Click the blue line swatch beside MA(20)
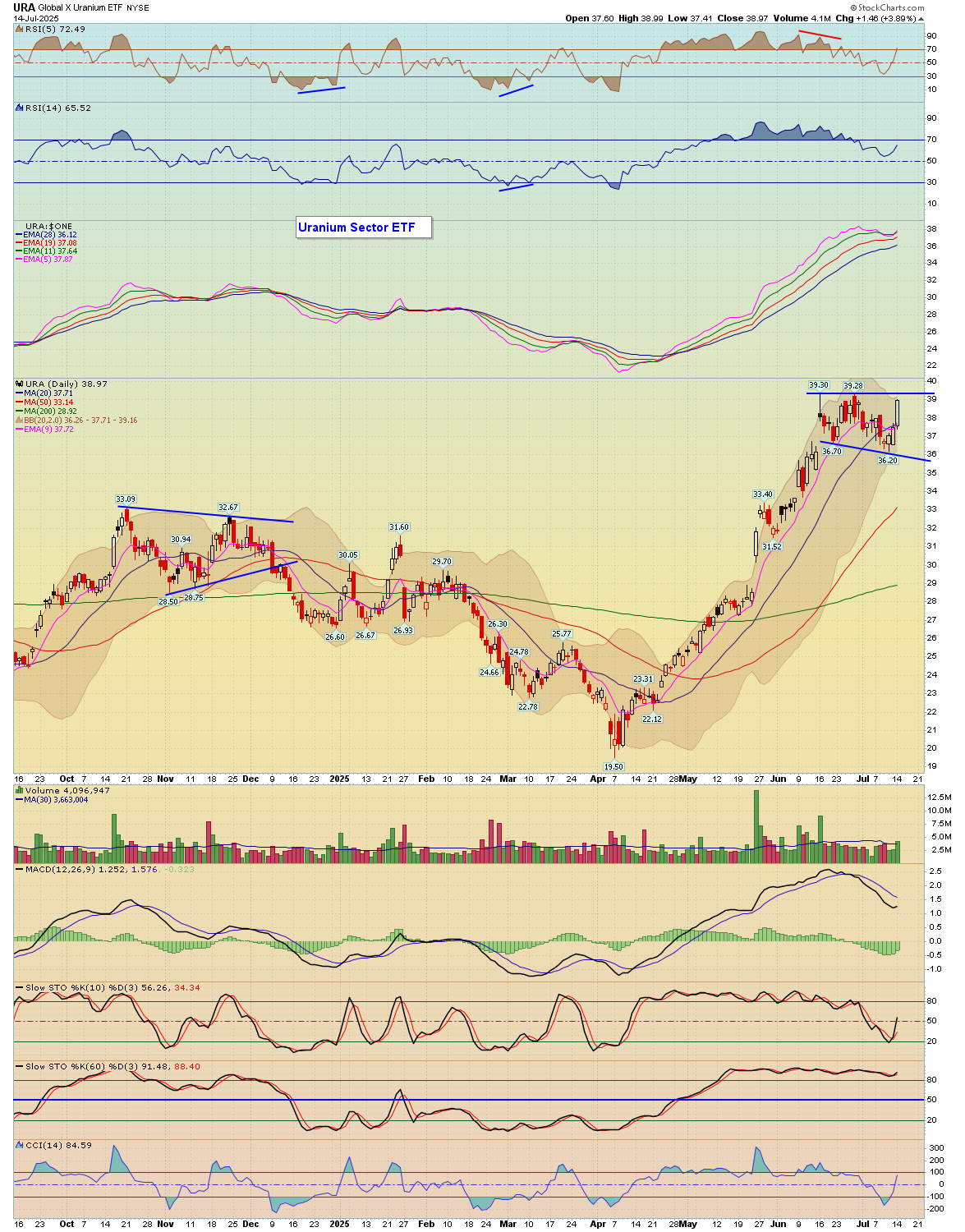This screenshot has width=965, height=1232. click(20, 393)
